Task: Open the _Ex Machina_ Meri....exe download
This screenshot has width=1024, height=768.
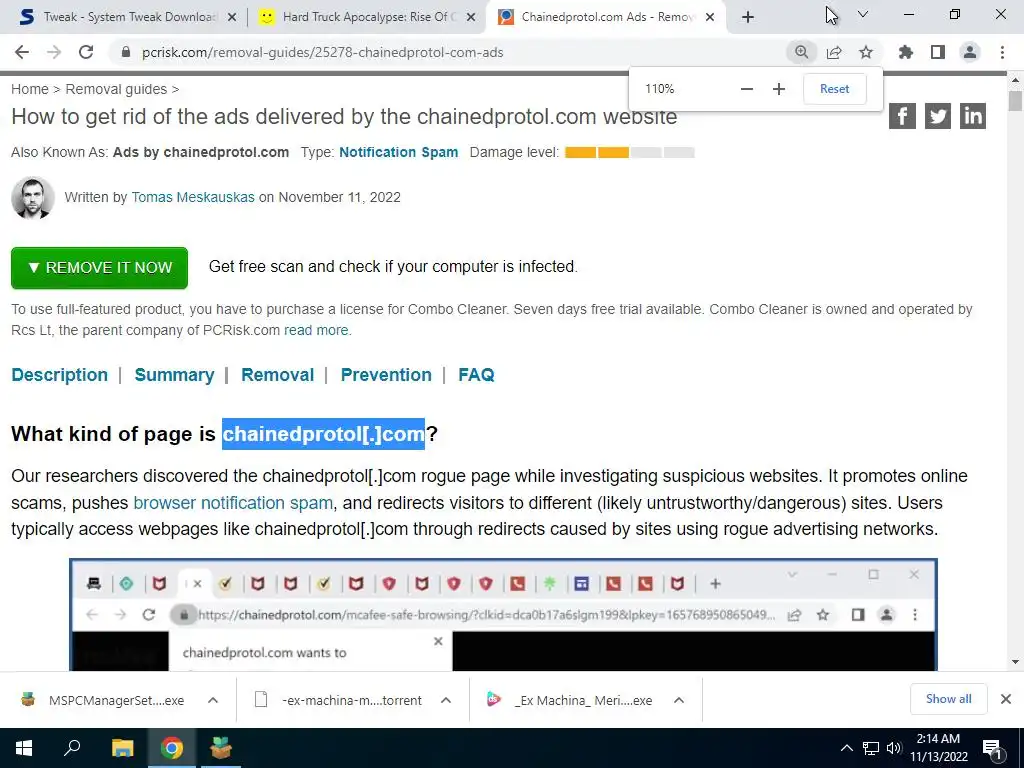Action: tap(571, 700)
